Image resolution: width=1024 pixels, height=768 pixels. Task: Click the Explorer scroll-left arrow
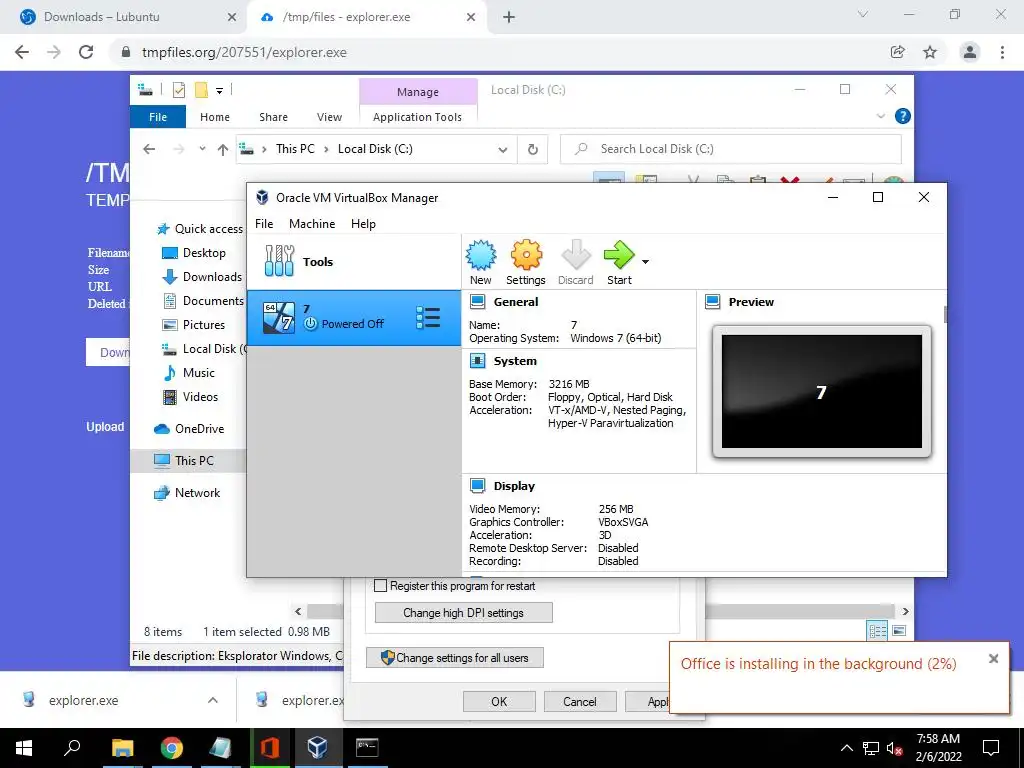(298, 611)
